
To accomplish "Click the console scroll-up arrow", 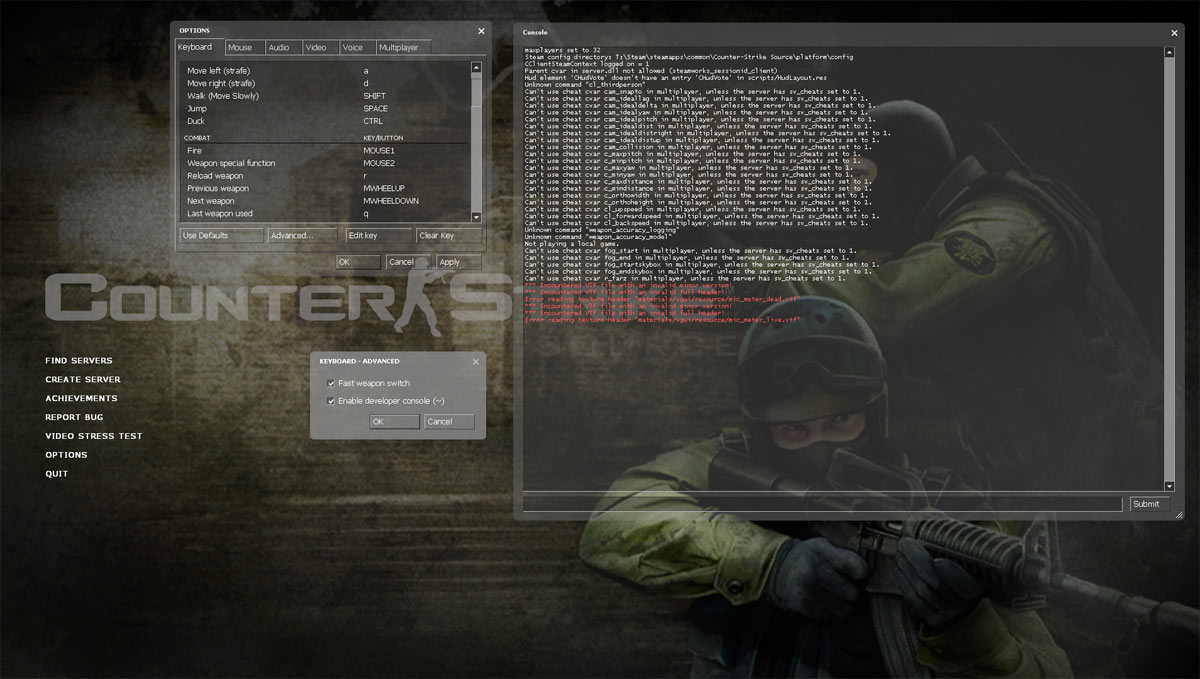I will pyautogui.click(x=1170, y=50).
